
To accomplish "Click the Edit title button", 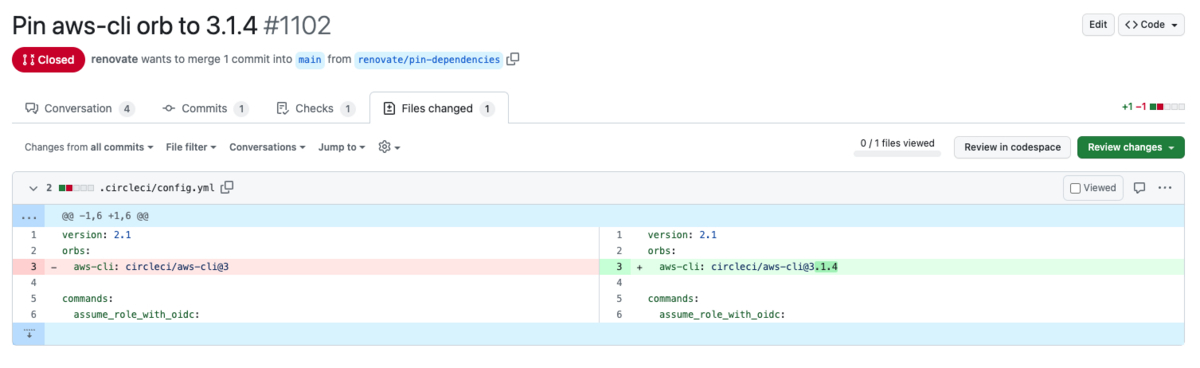I will [1098, 25].
